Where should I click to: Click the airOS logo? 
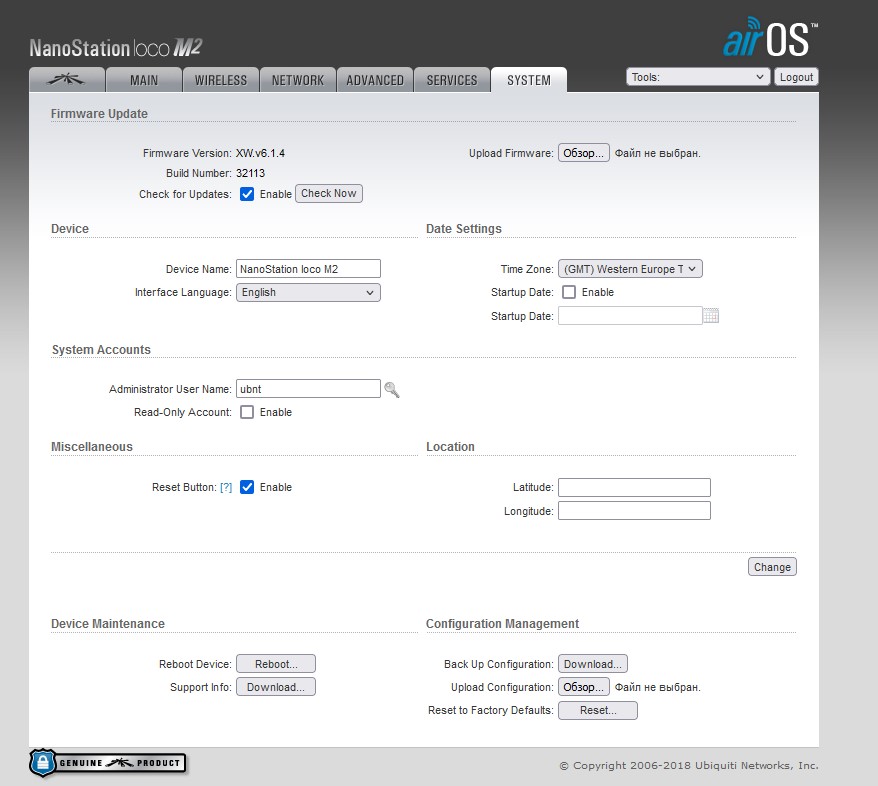[x=770, y=37]
